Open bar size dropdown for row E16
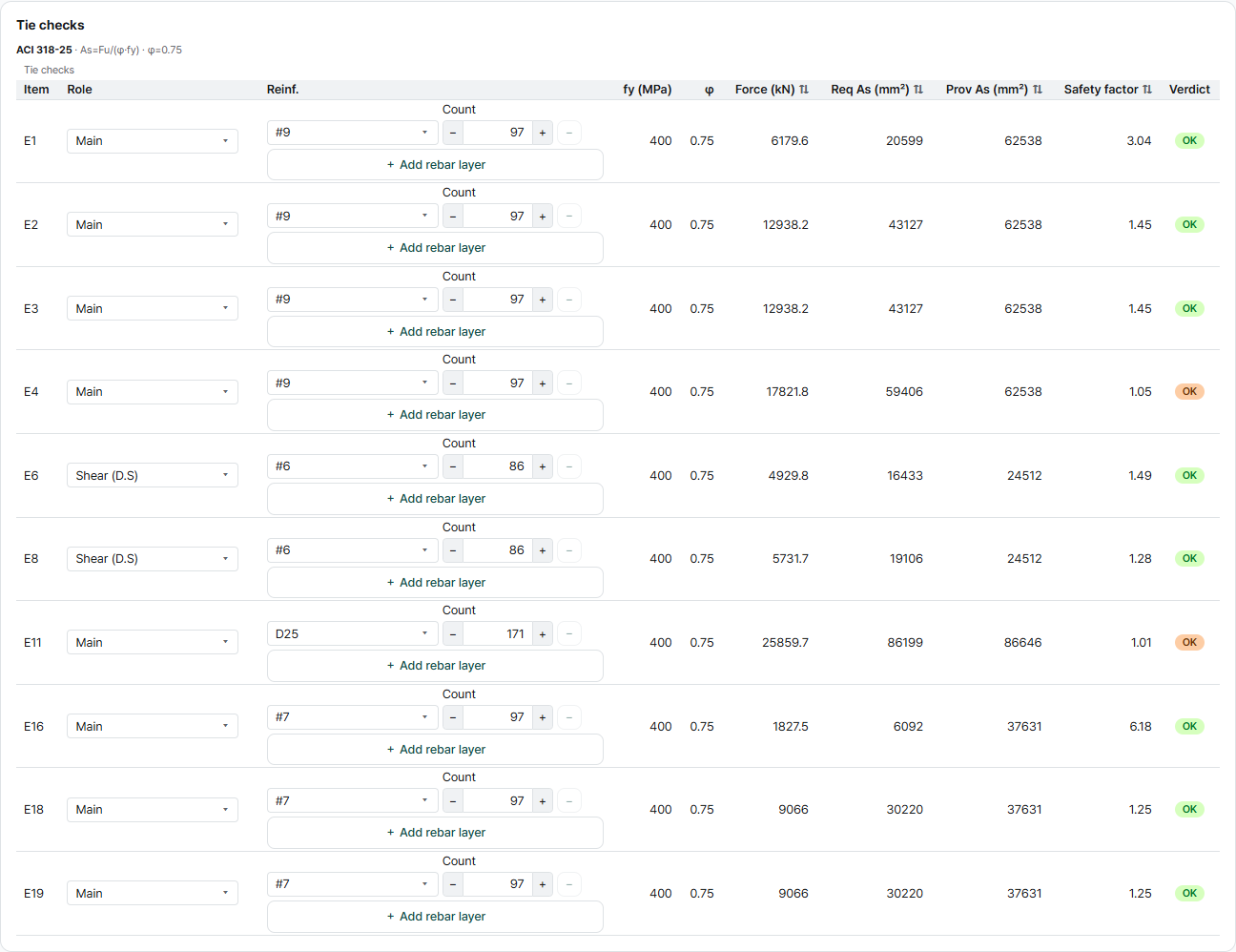The image size is (1236, 952). 353,717
